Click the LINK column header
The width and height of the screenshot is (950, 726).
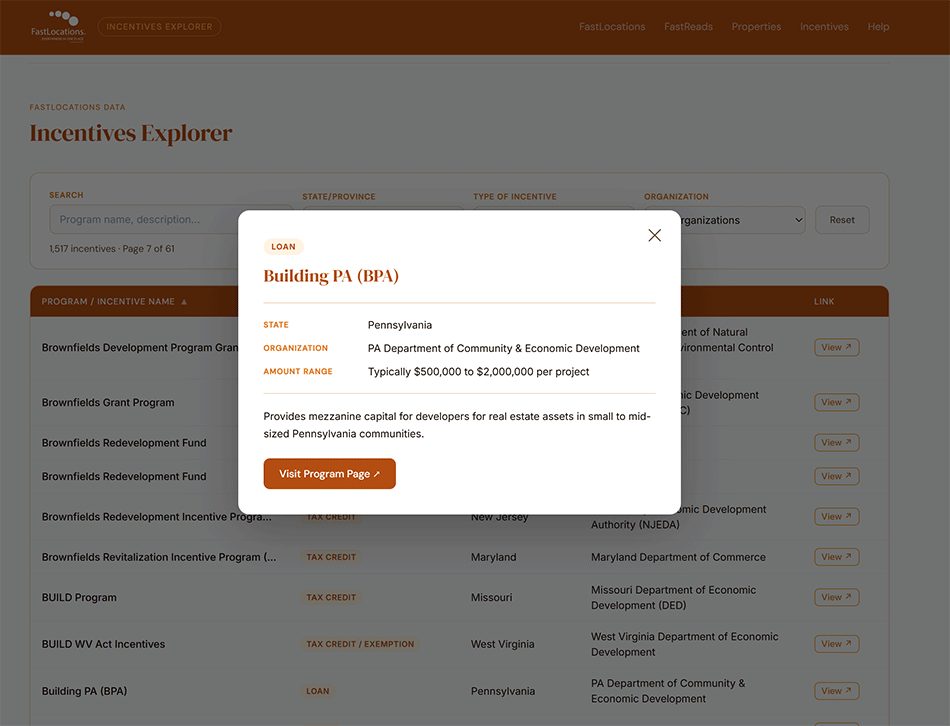pos(824,301)
